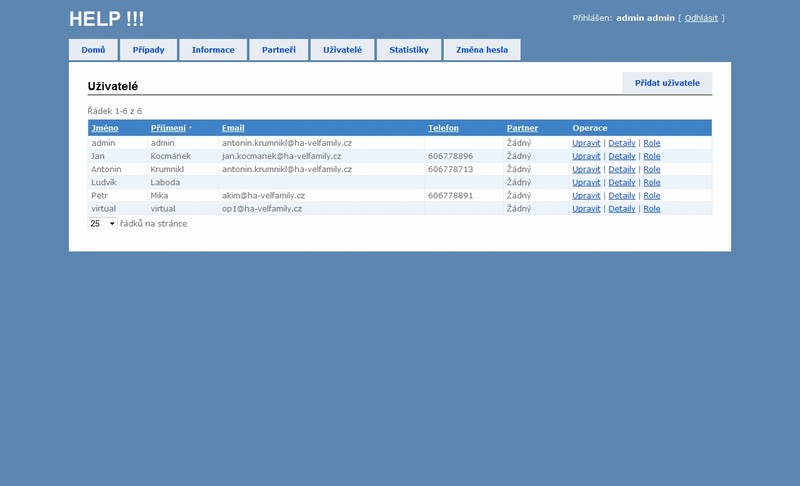This screenshot has width=800, height=486.
Task: Click the Řádek 1-6 z 6 text
Action: coord(115,111)
